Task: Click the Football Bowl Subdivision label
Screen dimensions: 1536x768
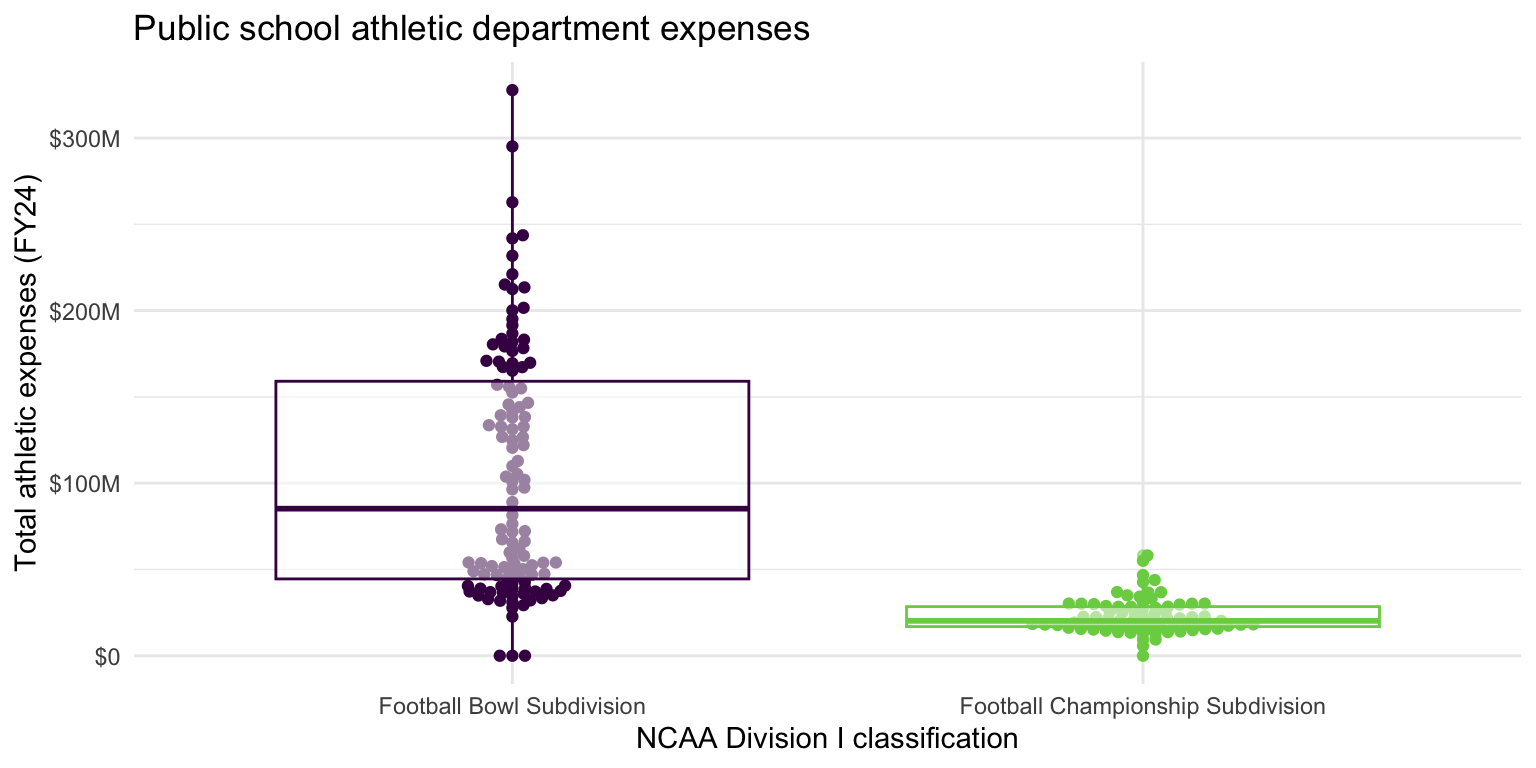Action: [512, 706]
